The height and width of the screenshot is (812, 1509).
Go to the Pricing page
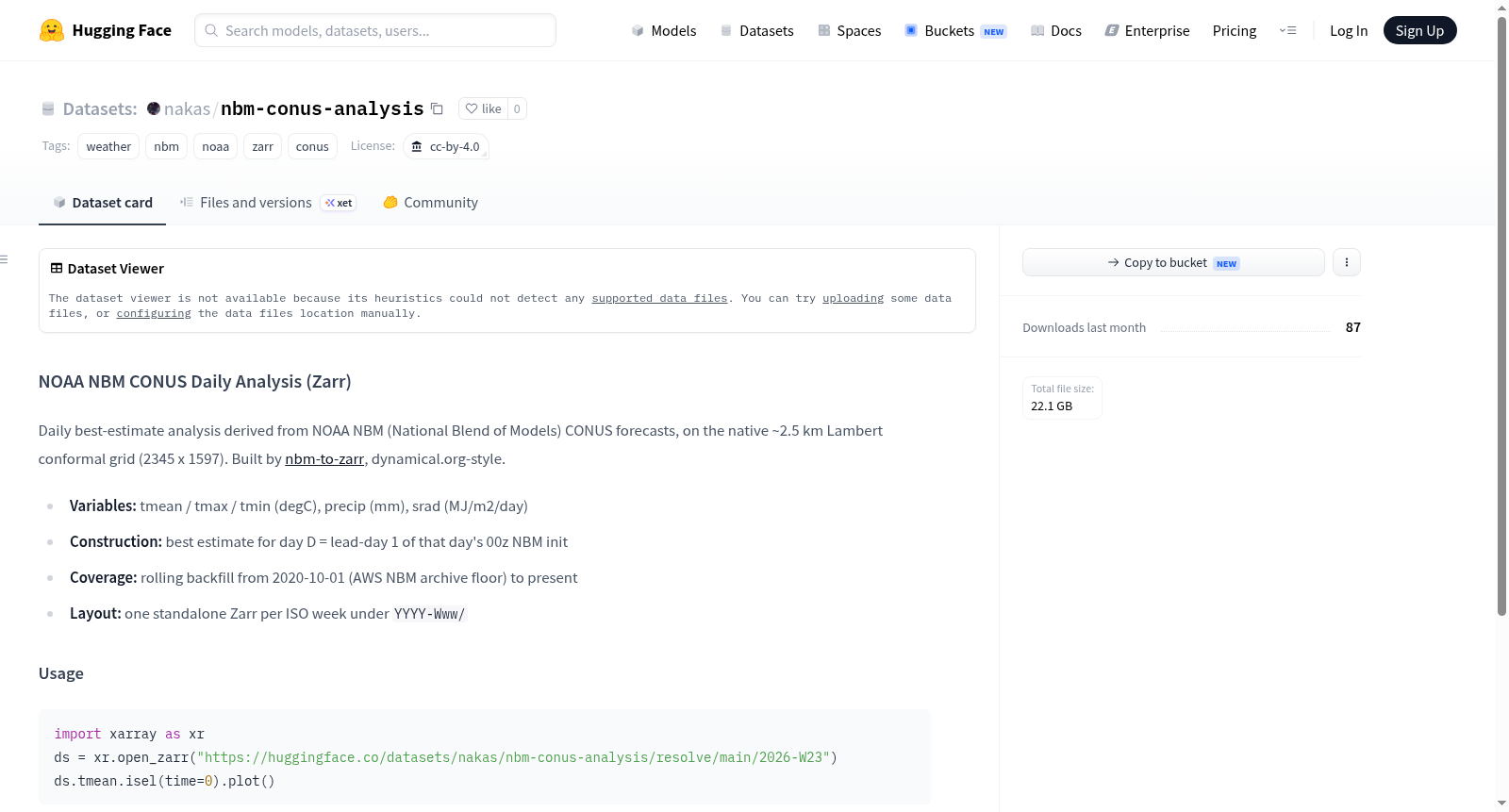point(1235,30)
